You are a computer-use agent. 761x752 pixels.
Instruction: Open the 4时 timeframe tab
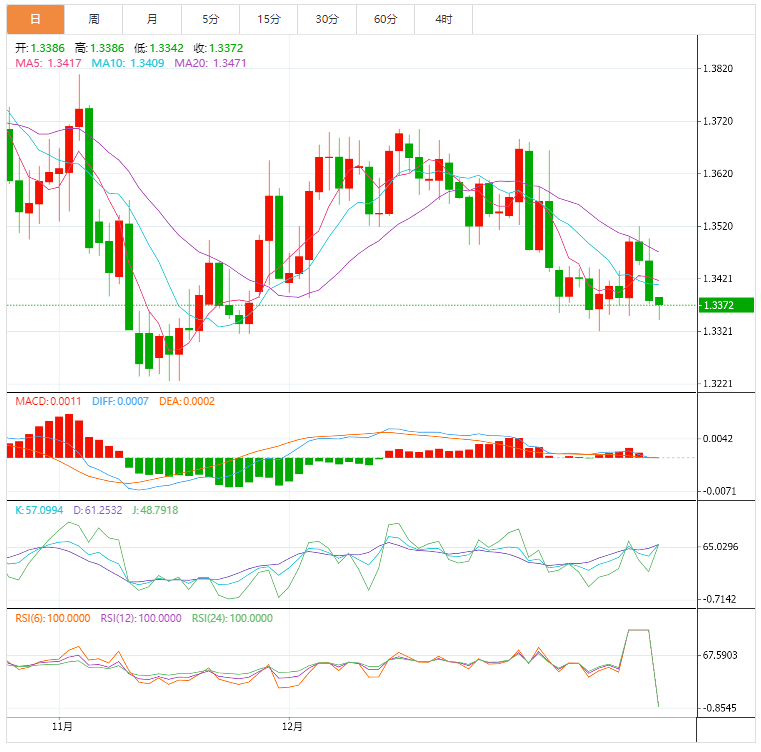point(444,19)
